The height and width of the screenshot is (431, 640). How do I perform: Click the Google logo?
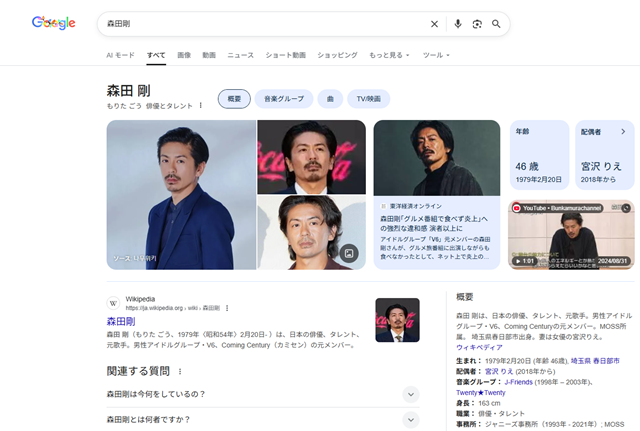53,23
